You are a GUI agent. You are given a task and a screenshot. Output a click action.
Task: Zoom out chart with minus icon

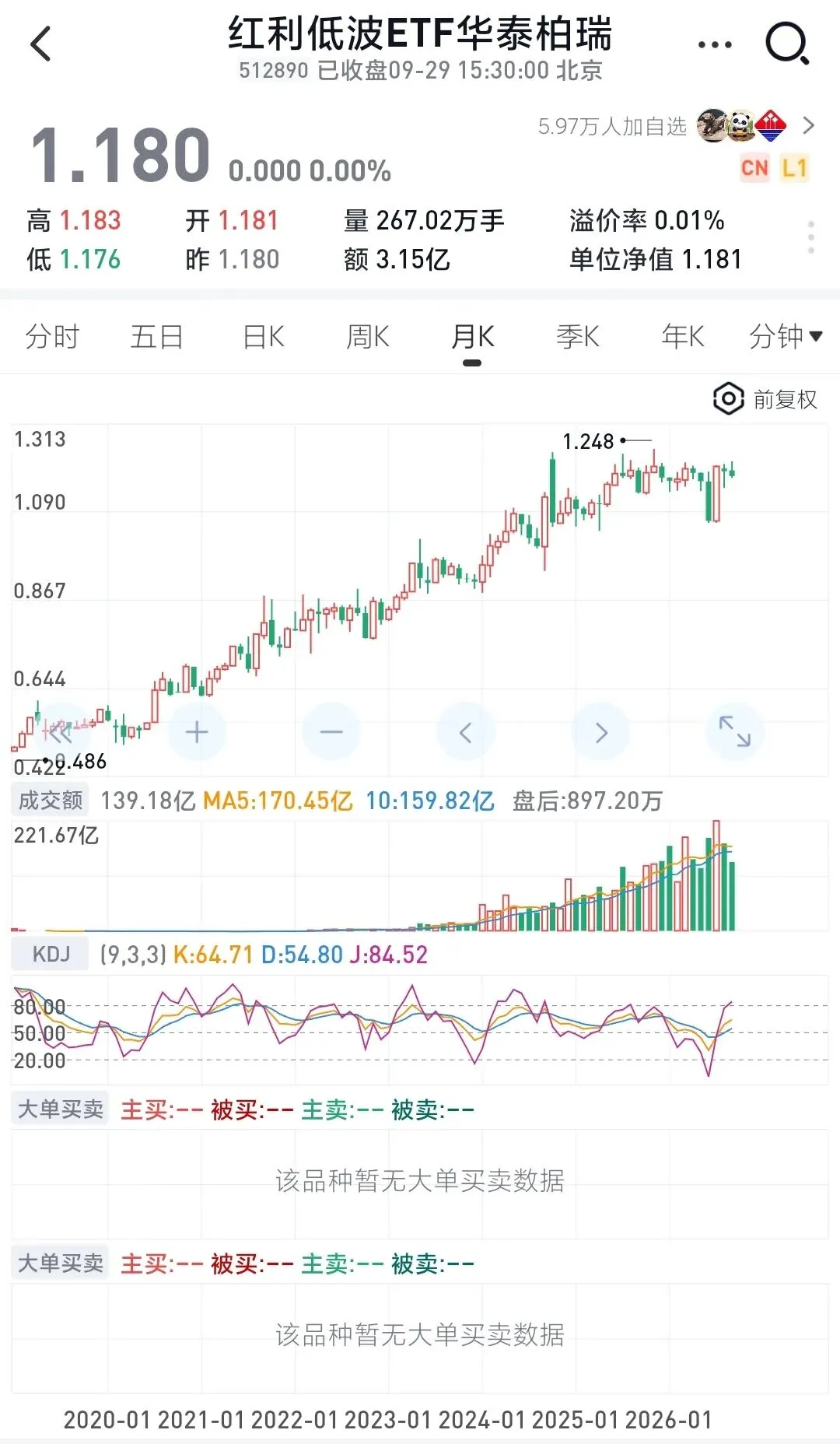[331, 732]
